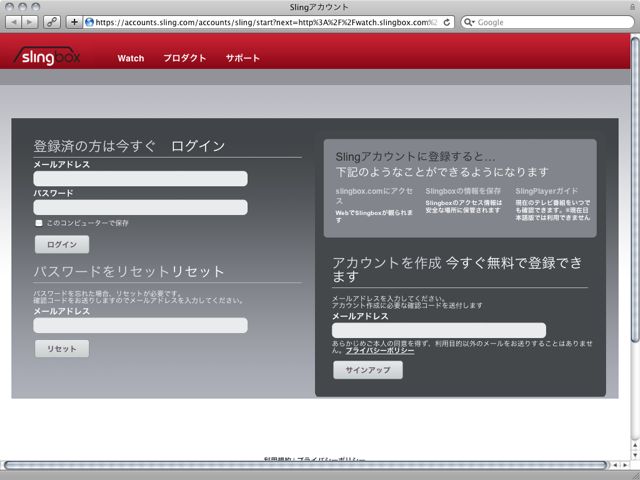
Task: Focus the パスワード field
Action: 140,207
